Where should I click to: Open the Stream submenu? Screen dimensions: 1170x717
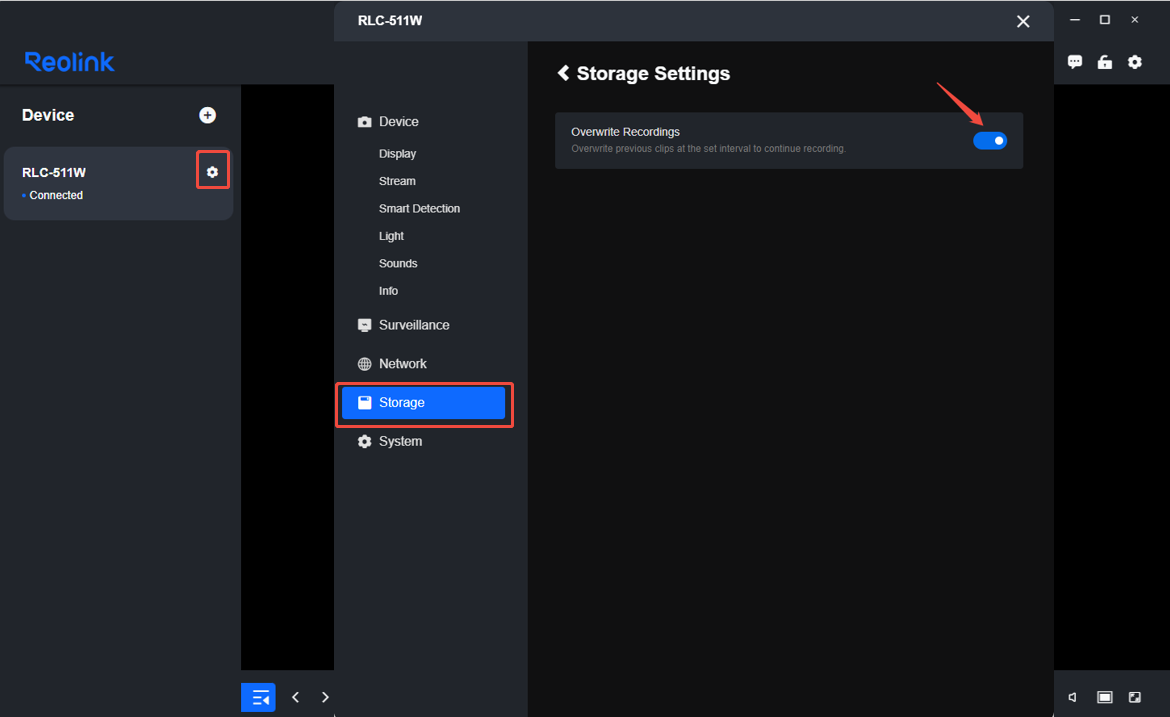[397, 181]
